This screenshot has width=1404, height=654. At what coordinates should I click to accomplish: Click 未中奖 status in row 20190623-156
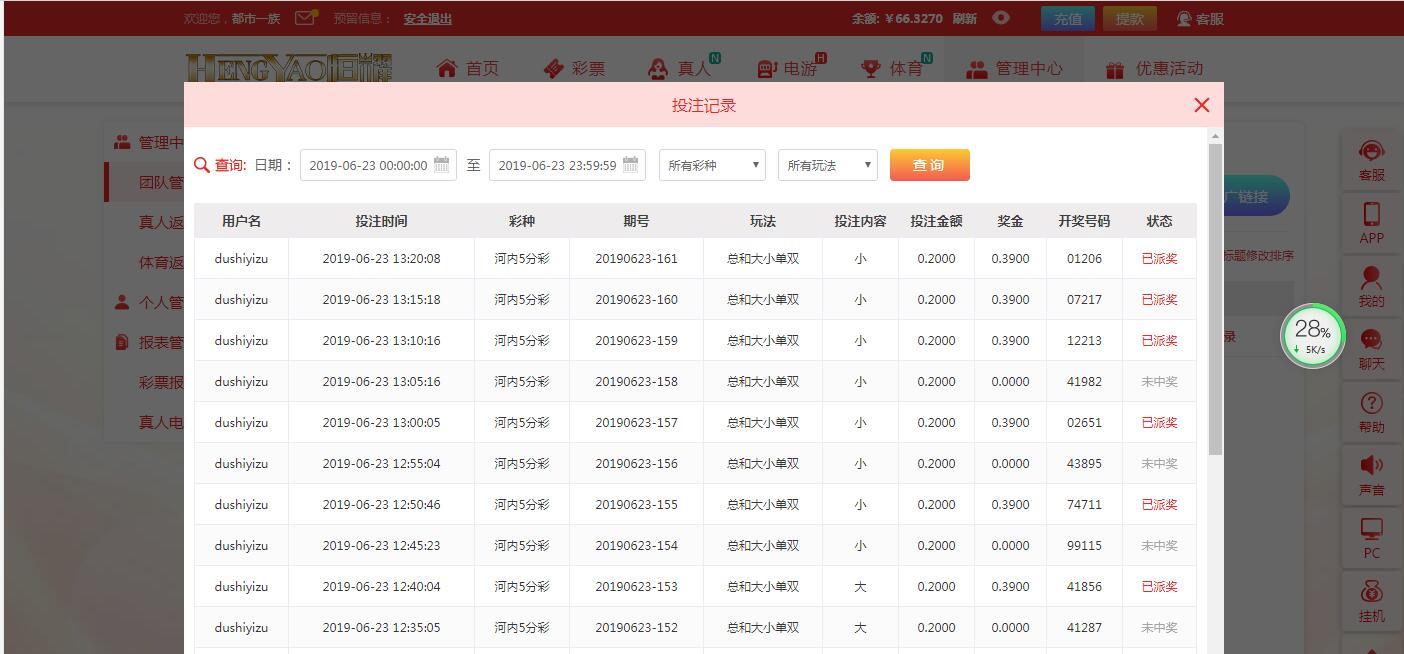[1159, 463]
